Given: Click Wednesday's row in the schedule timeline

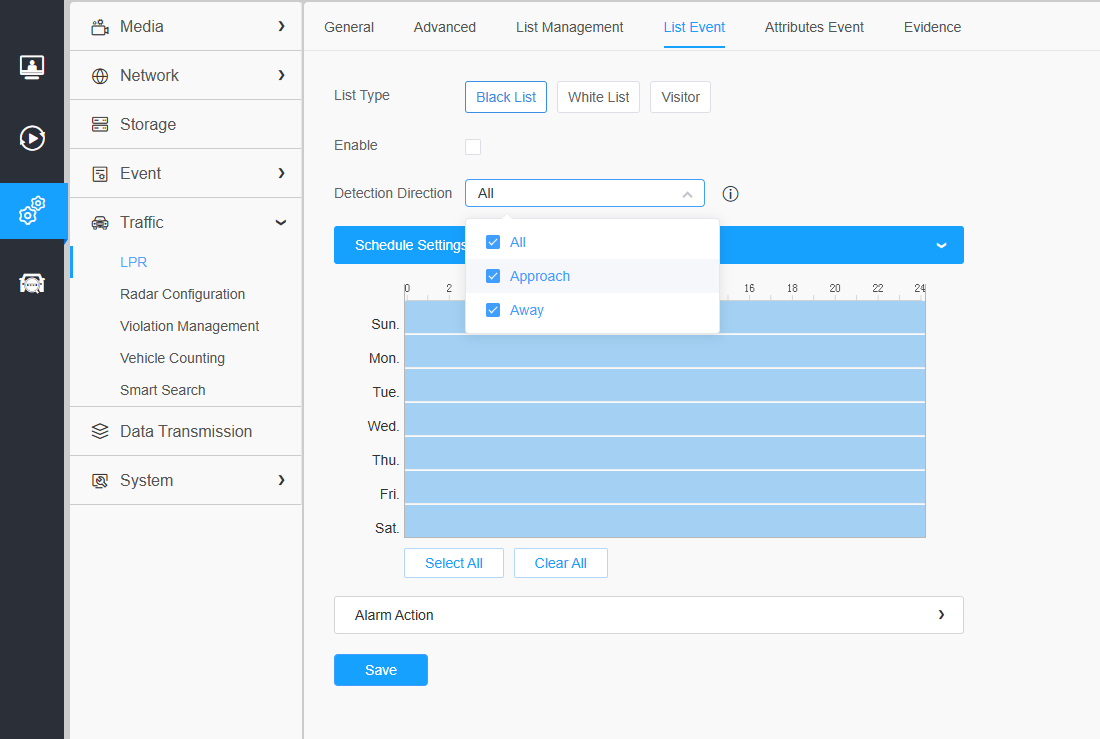Looking at the screenshot, I should (x=664, y=419).
